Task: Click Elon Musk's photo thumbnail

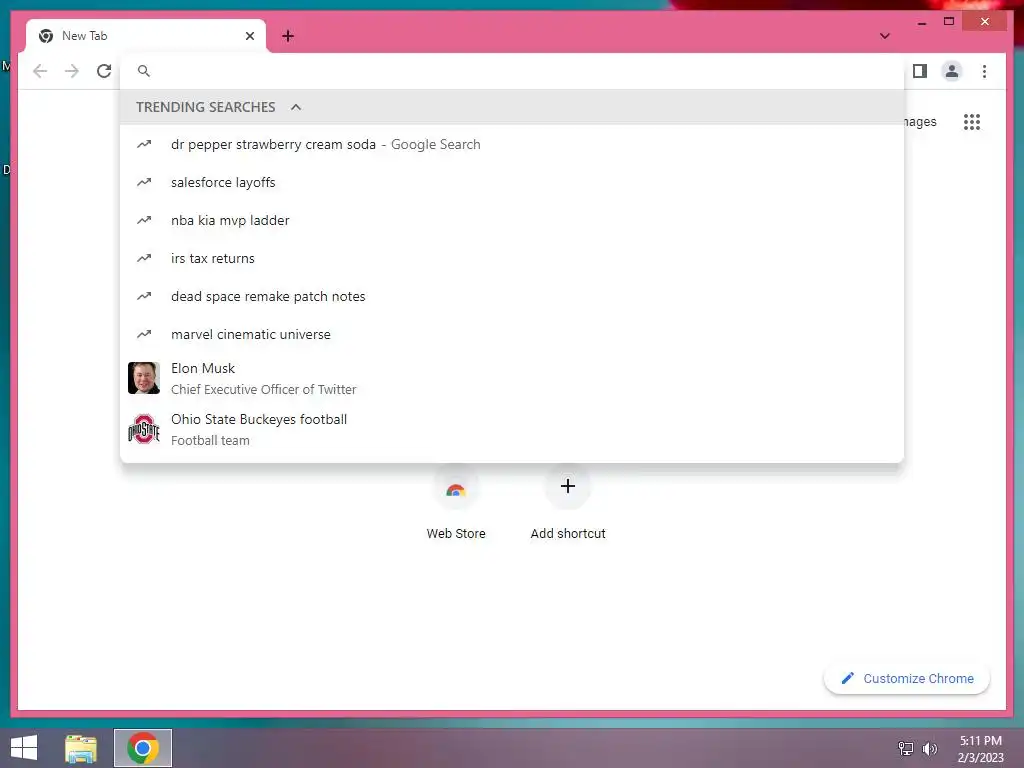Action: click(144, 378)
